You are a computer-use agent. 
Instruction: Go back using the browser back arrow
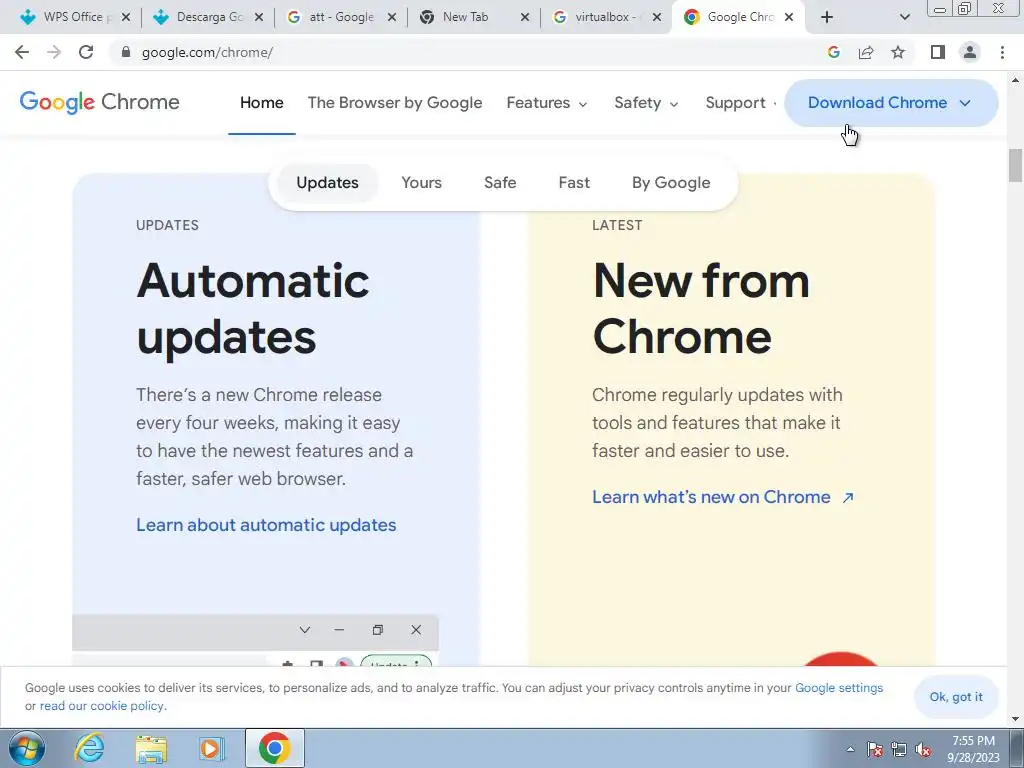tap(22, 52)
